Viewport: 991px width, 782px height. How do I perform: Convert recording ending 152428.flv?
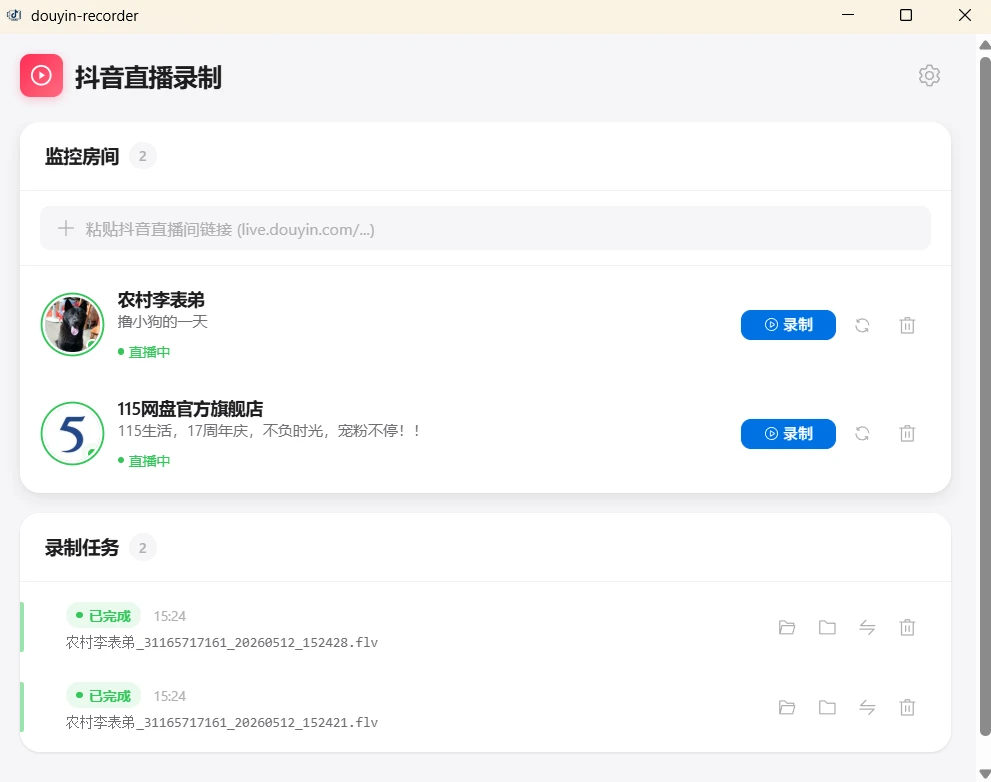(x=867, y=627)
